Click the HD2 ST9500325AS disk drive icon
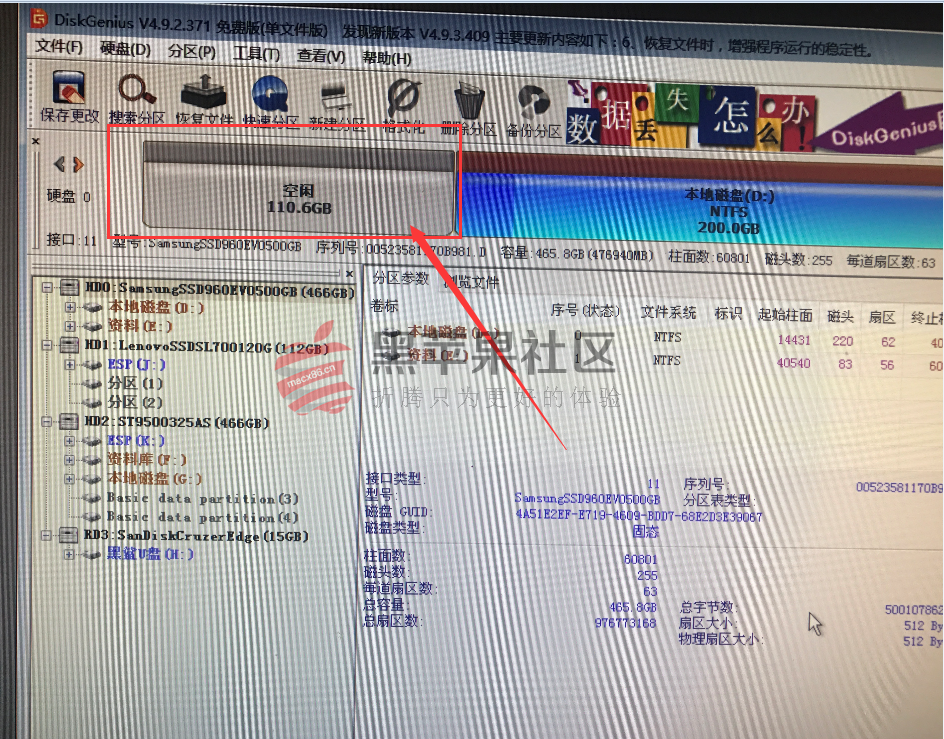The width and height of the screenshot is (944, 739). [68, 421]
